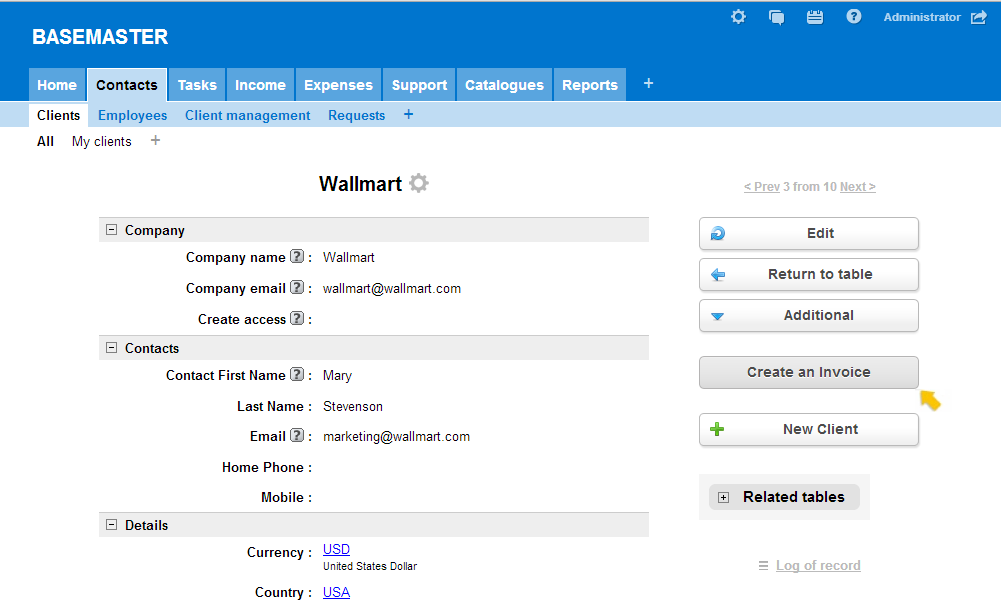Image resolution: width=1001 pixels, height=609 pixels.
Task: Click Create an Invoice button
Action: tap(809, 372)
